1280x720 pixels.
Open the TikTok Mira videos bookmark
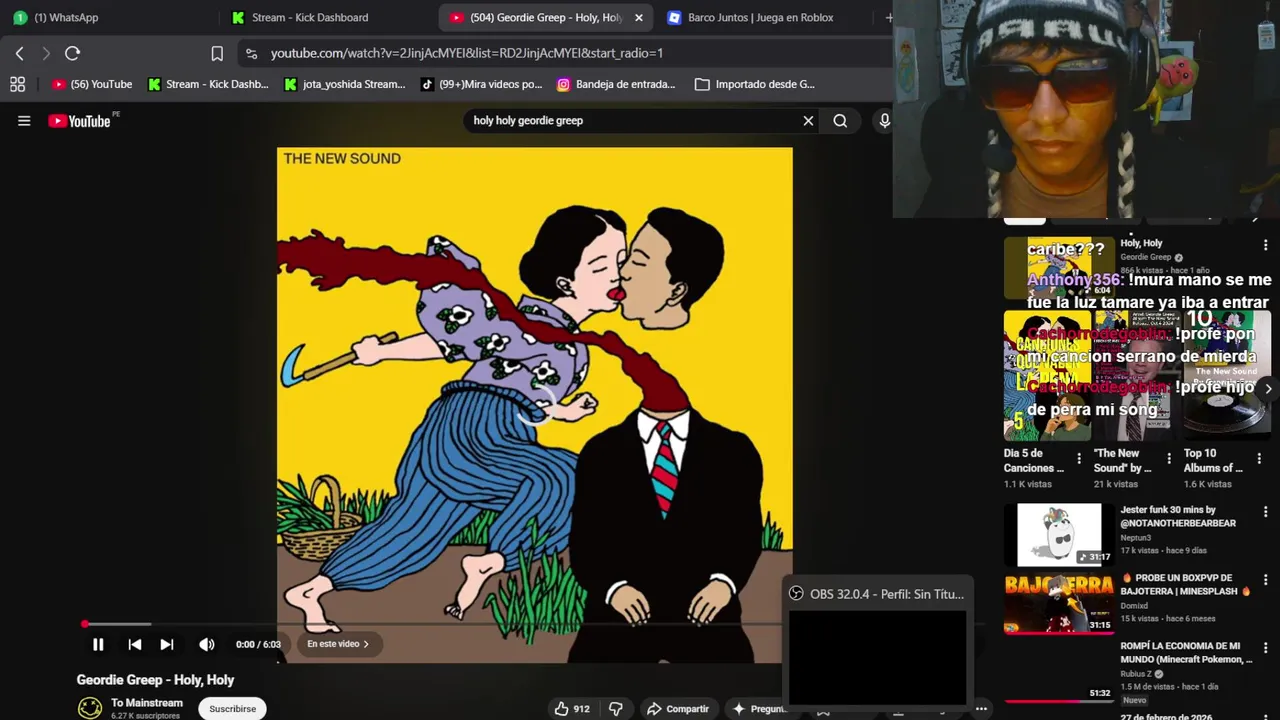481,84
